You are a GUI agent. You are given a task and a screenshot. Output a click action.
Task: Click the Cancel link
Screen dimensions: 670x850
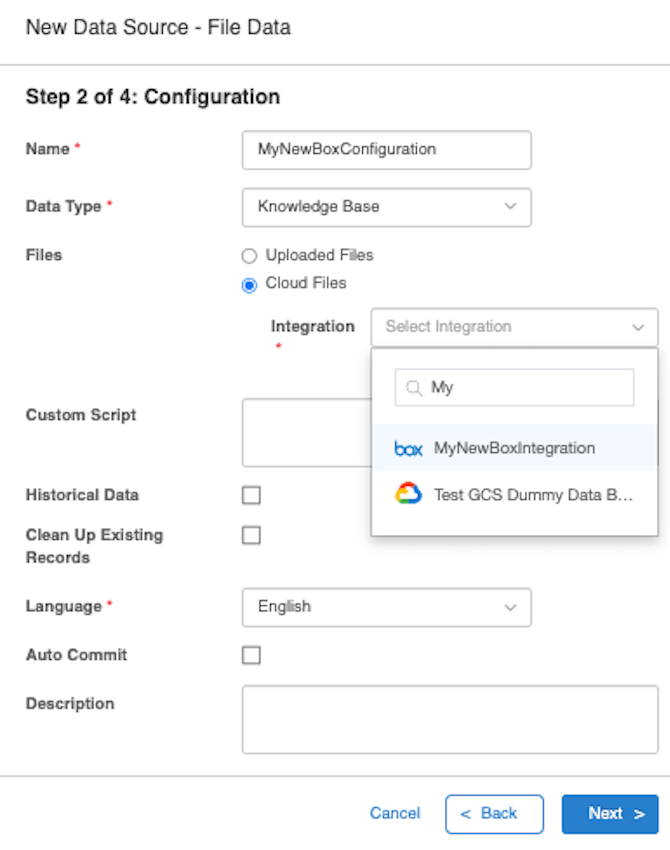395,813
